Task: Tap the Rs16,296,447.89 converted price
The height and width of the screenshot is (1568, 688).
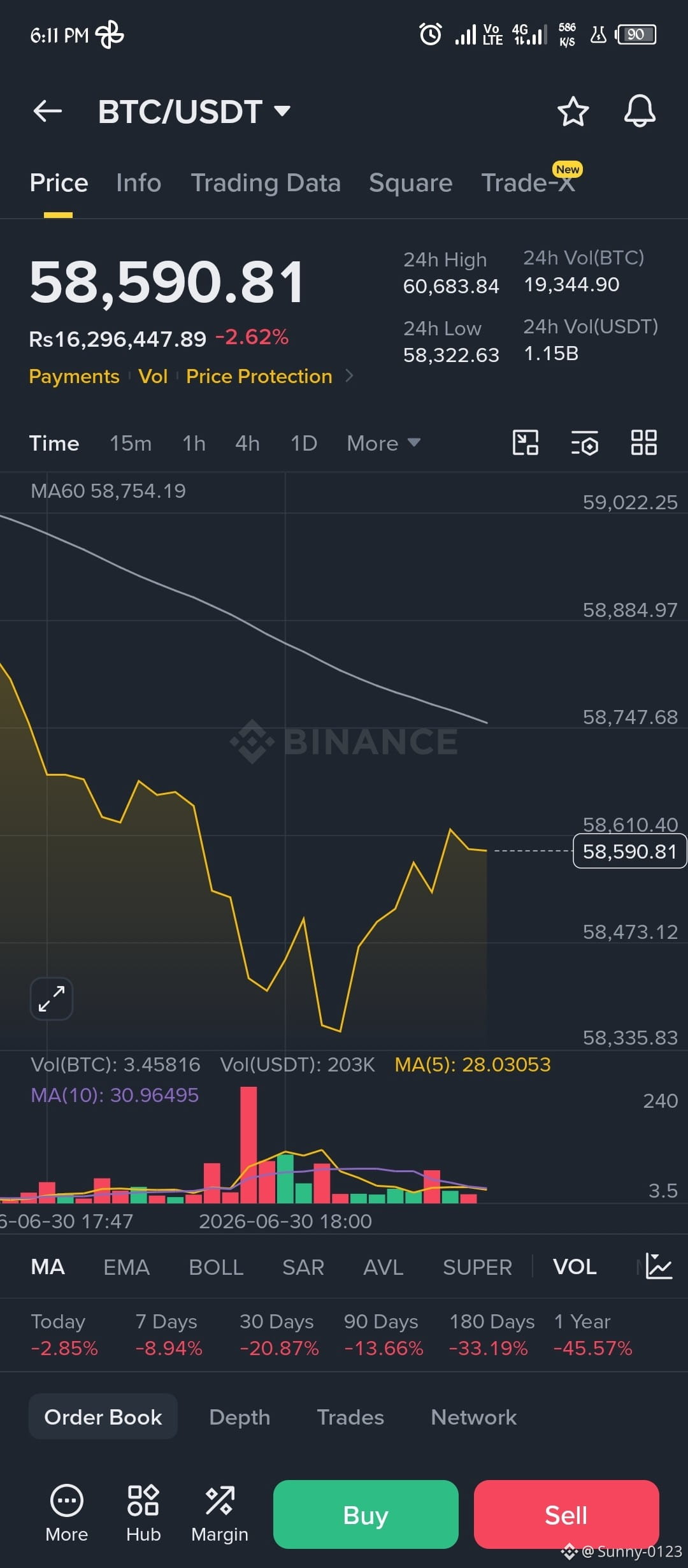Action: point(118,338)
